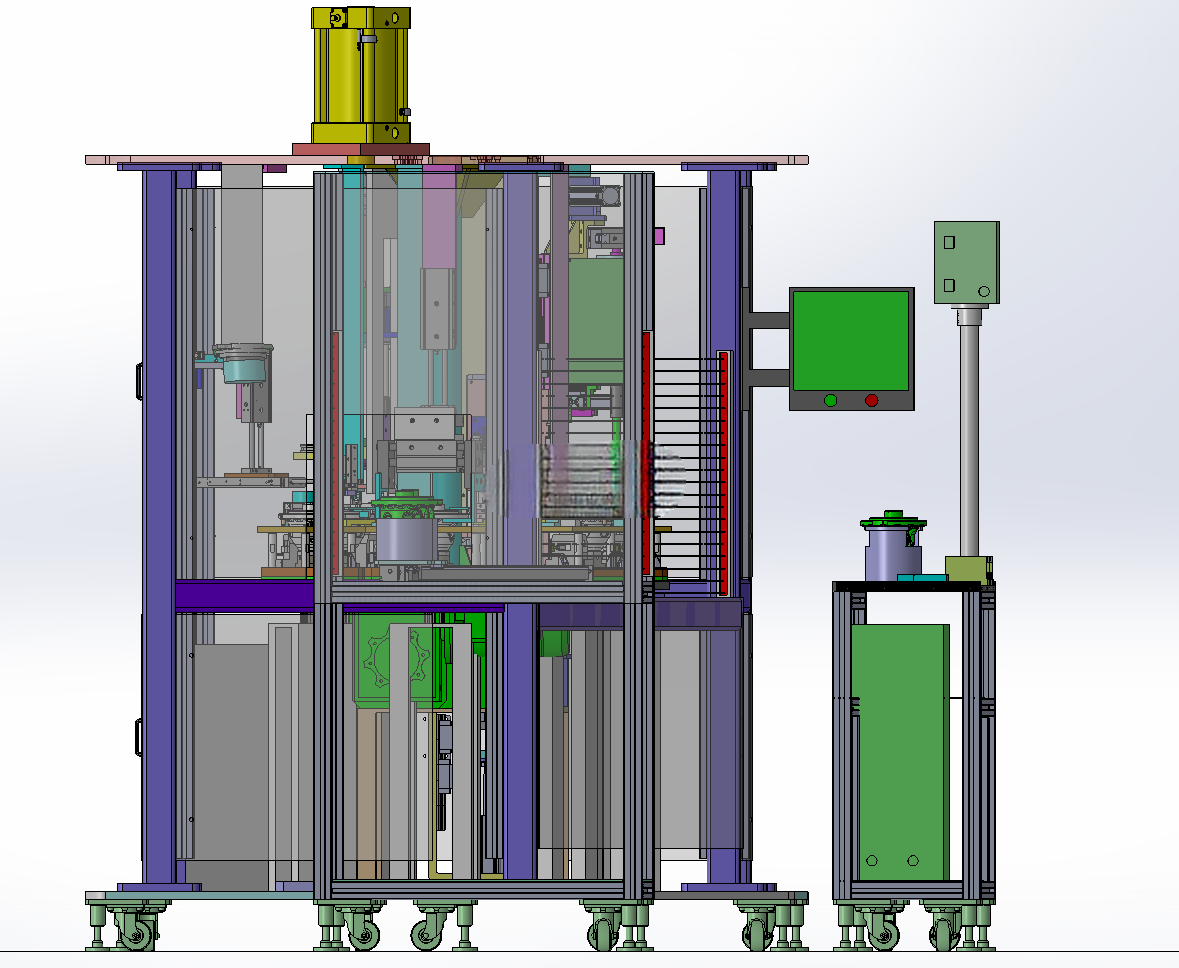Image resolution: width=1179 pixels, height=968 pixels.
Task: Select the rightmost caster wheel of side cart
Action: pyautogui.click(x=945, y=934)
